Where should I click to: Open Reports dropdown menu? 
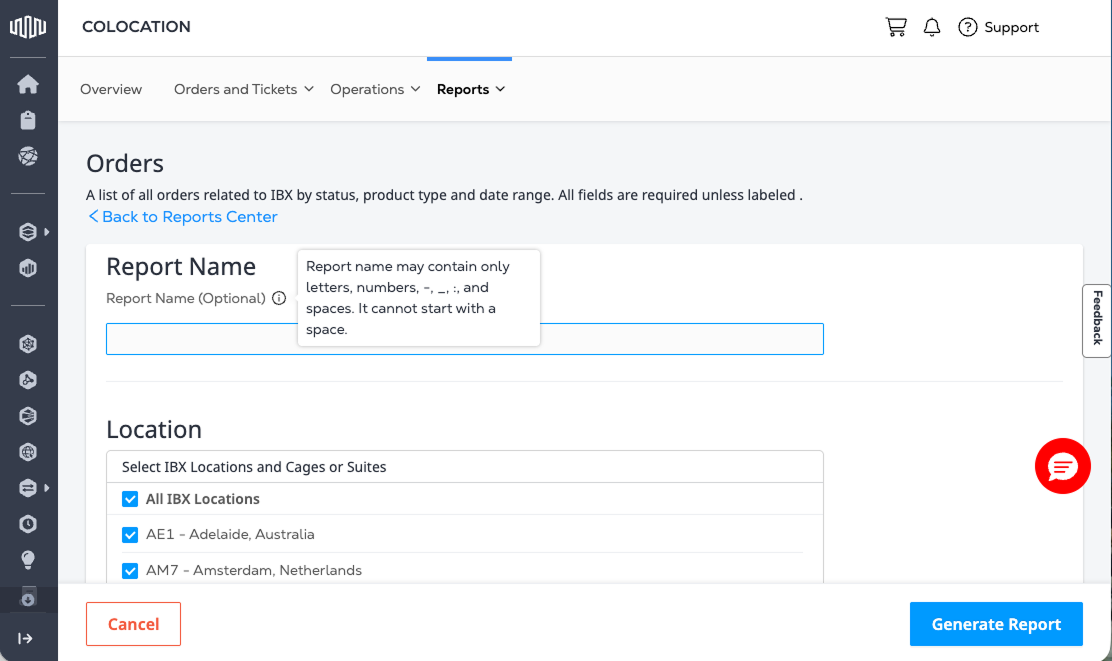470,89
